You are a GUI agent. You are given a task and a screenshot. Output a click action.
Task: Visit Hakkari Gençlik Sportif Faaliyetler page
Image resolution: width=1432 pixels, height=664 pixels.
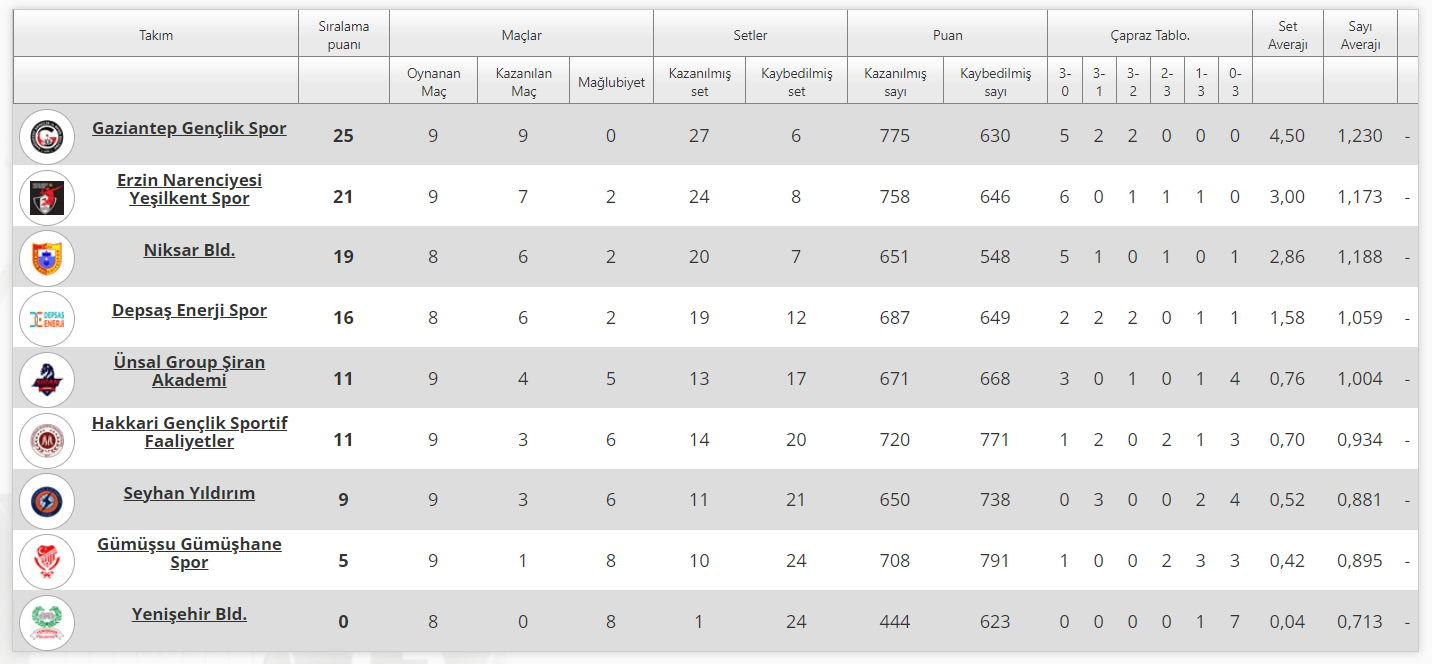point(189,432)
